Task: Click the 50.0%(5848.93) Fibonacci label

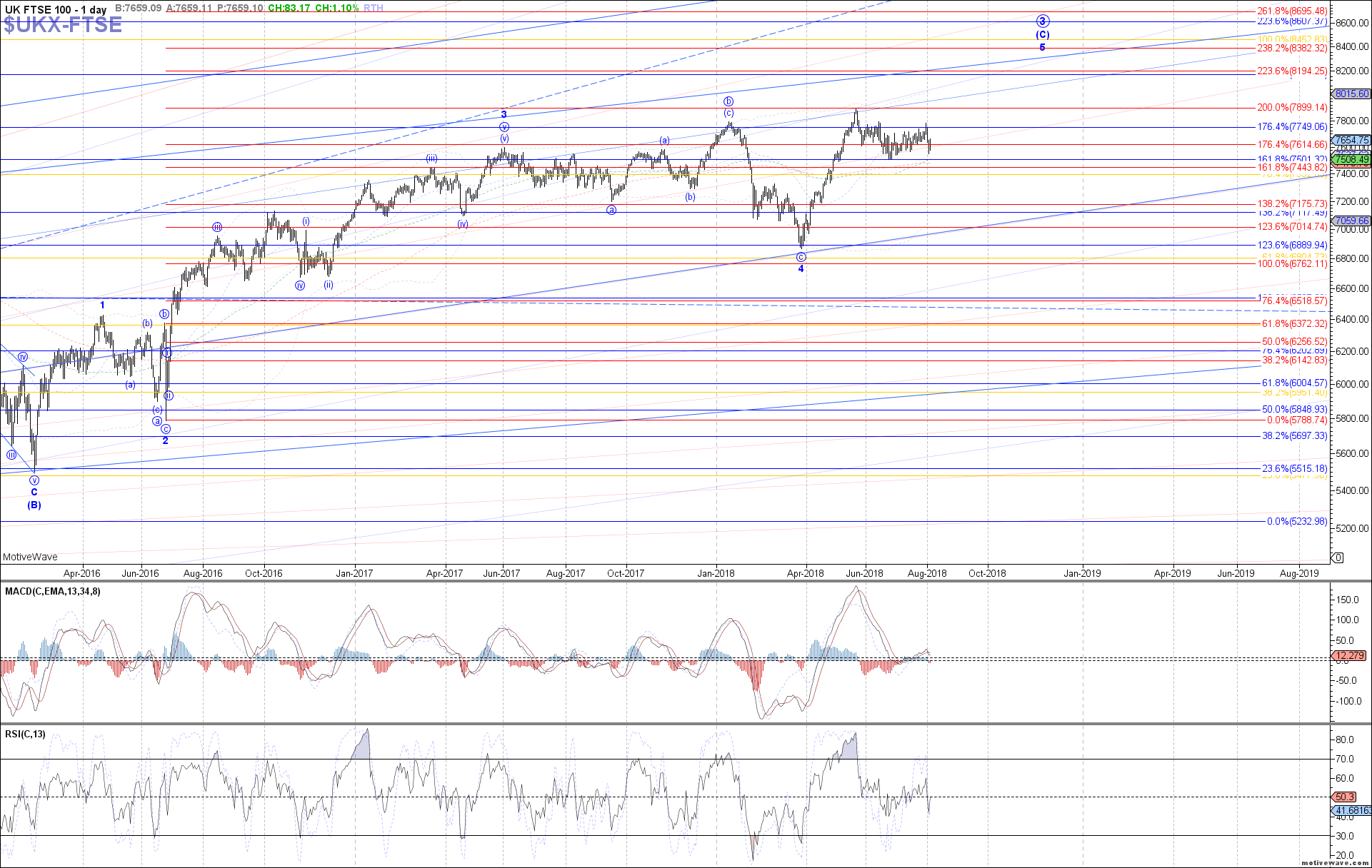Action: 1294,410
